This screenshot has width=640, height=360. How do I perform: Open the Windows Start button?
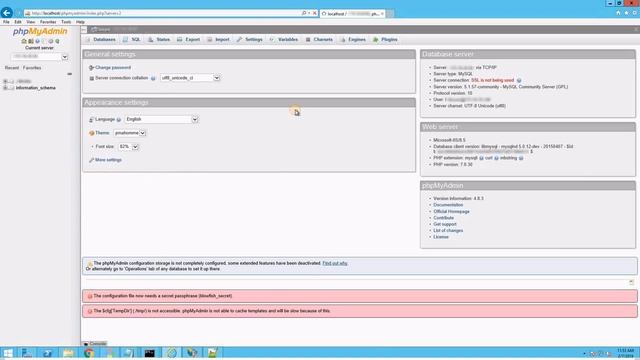[8, 353]
